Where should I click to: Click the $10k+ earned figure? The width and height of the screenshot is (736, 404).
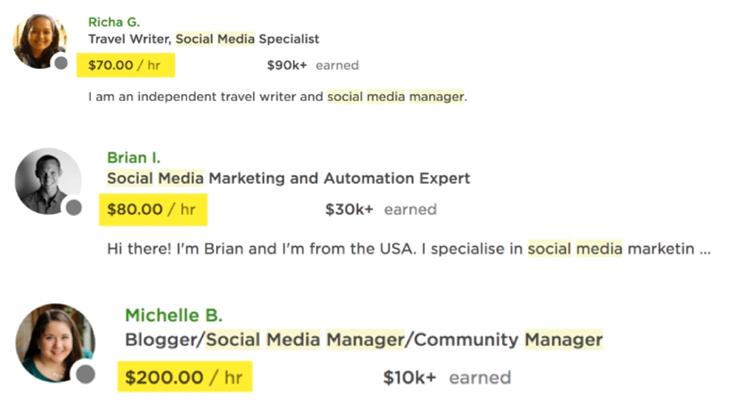pos(446,377)
